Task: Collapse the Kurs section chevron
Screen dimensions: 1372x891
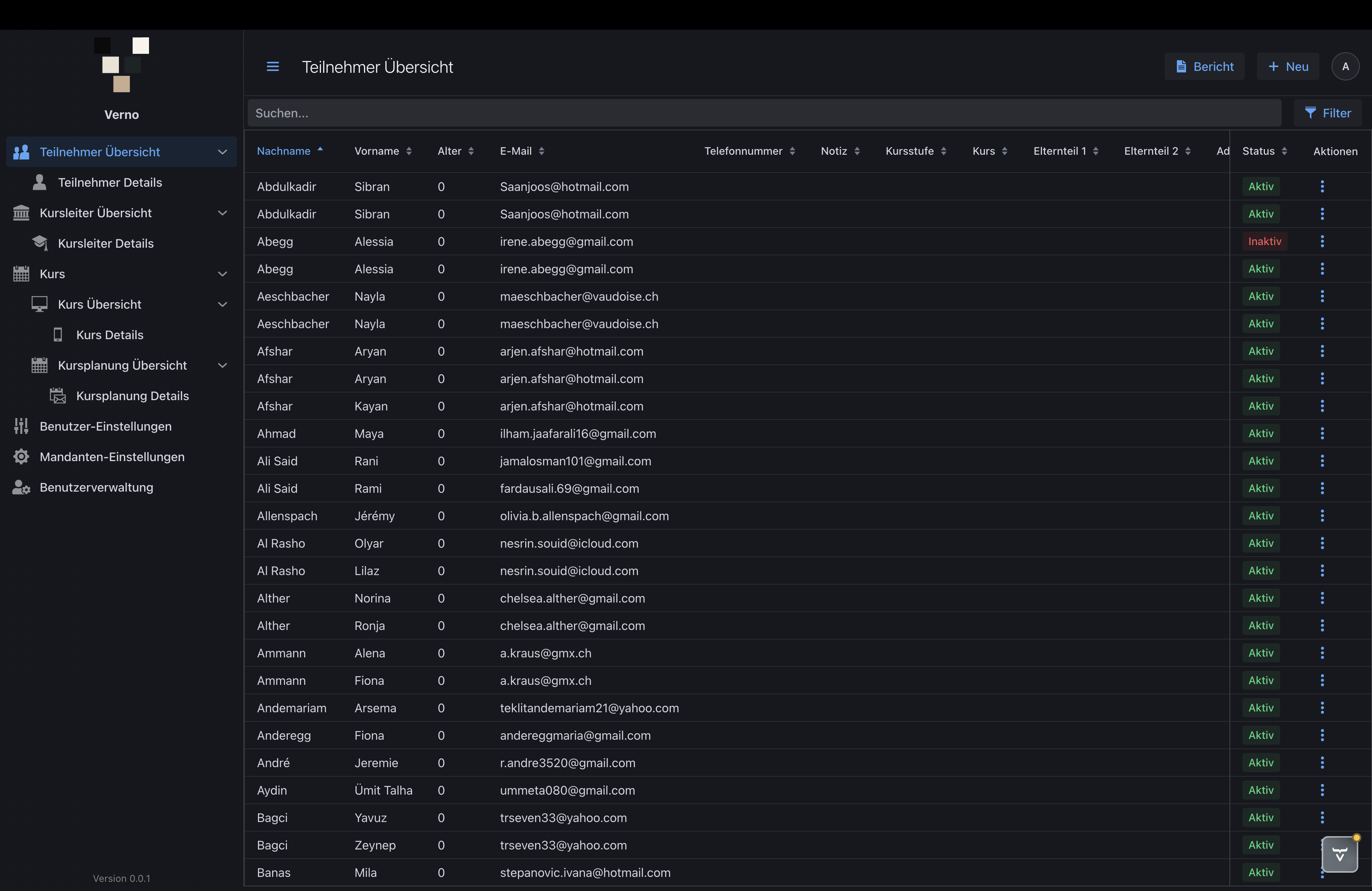Action: (x=223, y=274)
